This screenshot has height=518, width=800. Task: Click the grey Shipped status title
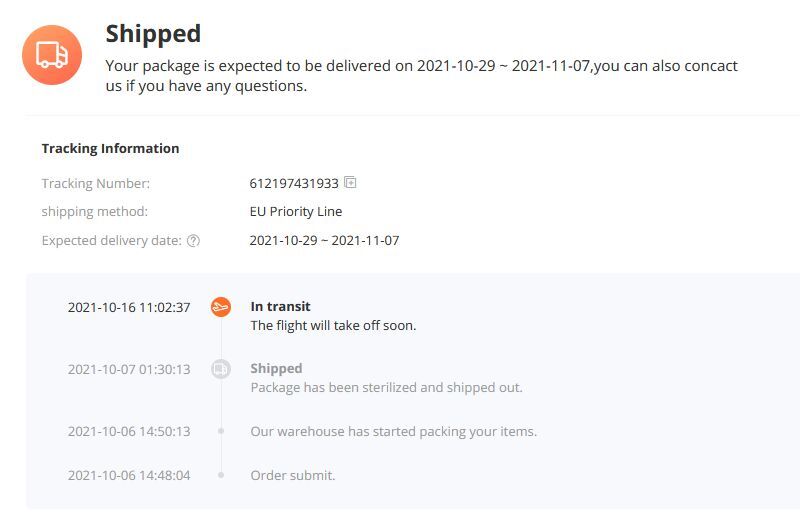(276, 368)
